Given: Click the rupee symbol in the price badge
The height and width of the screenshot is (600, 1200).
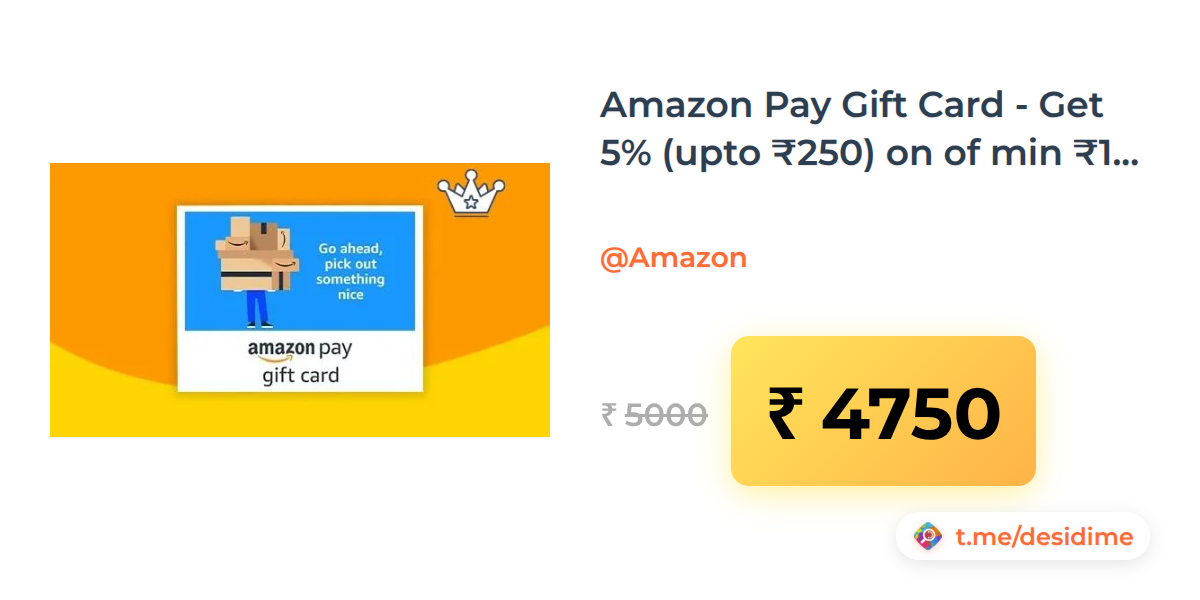Looking at the screenshot, I should 787,413.
